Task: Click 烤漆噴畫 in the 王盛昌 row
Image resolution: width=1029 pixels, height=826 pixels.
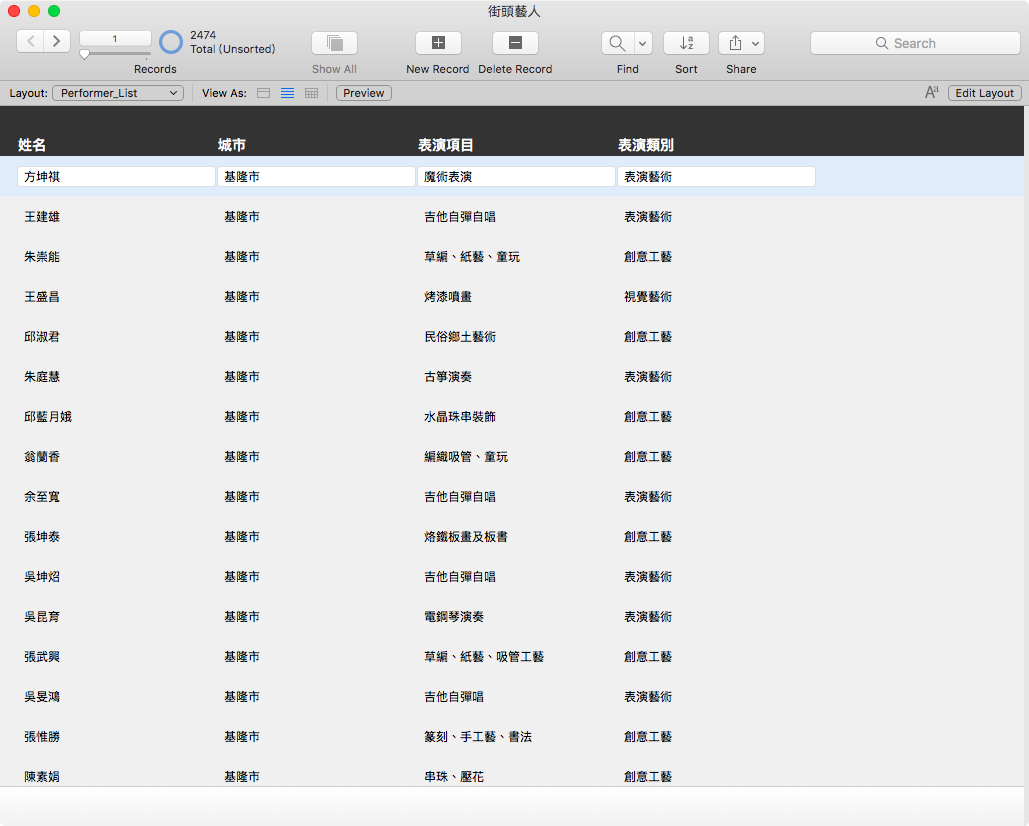Action: coord(448,297)
